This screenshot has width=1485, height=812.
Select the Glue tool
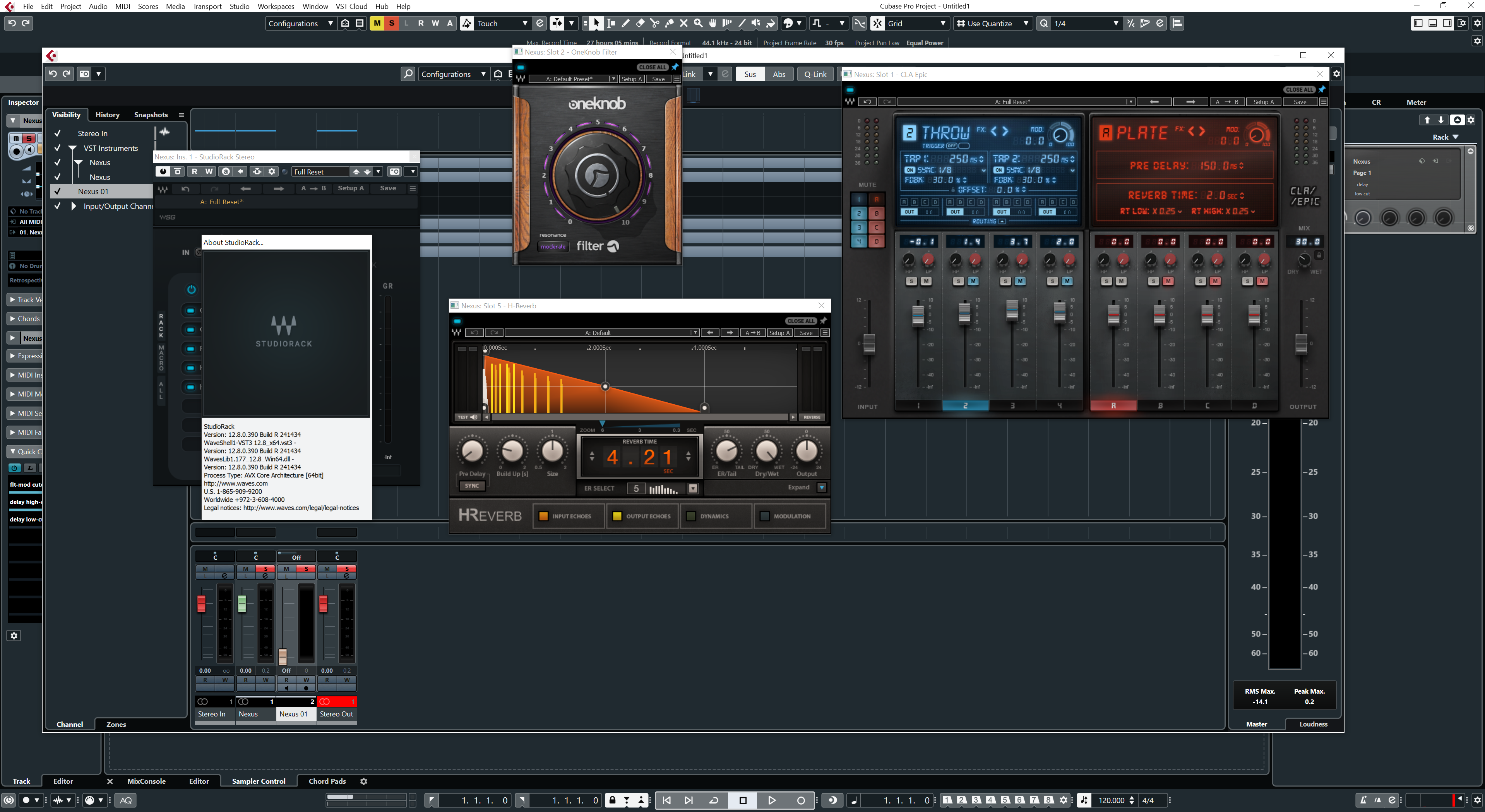click(669, 23)
